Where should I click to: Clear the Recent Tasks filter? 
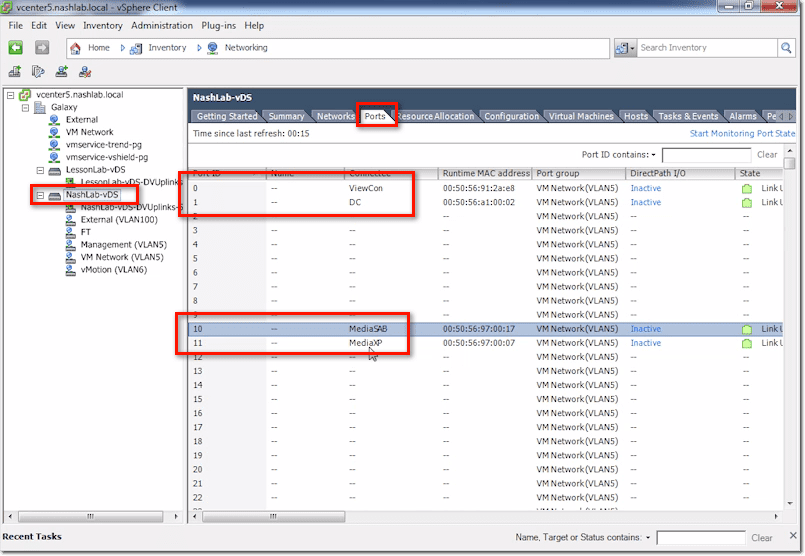point(761,538)
